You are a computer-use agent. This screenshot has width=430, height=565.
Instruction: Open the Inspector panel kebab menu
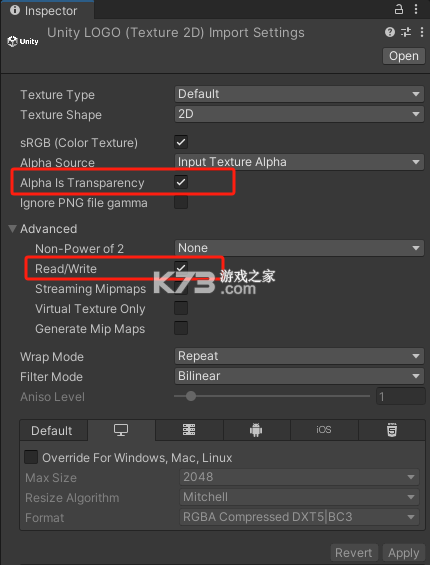[x=416, y=9]
